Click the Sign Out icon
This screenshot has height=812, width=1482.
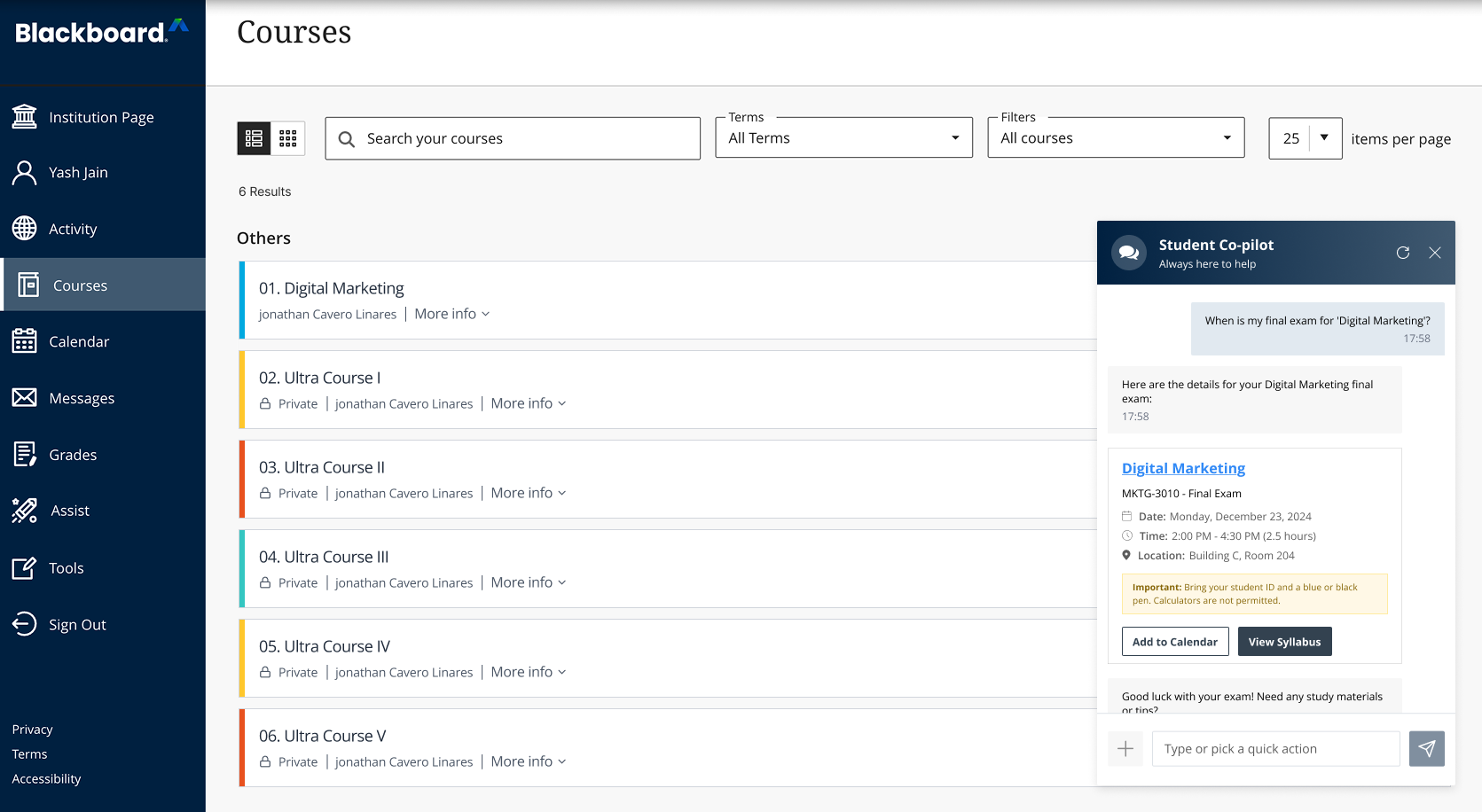[25, 624]
